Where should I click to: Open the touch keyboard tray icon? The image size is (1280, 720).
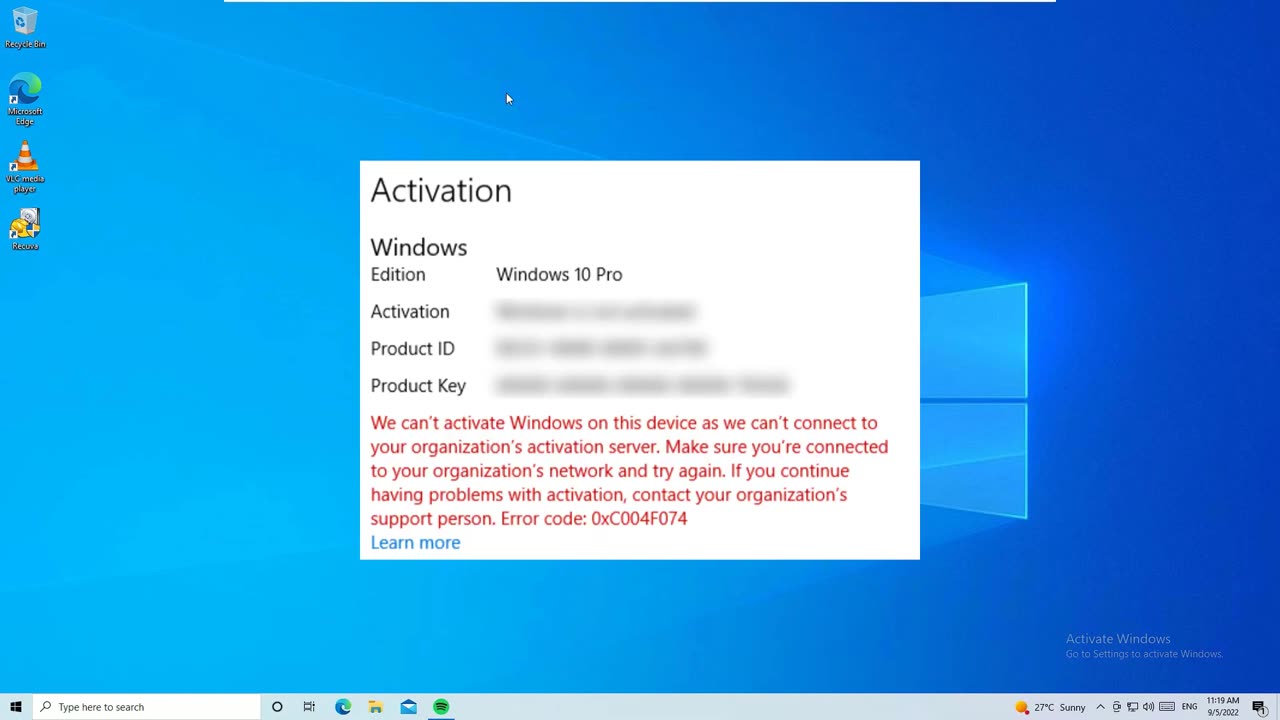pyautogui.click(x=1167, y=707)
